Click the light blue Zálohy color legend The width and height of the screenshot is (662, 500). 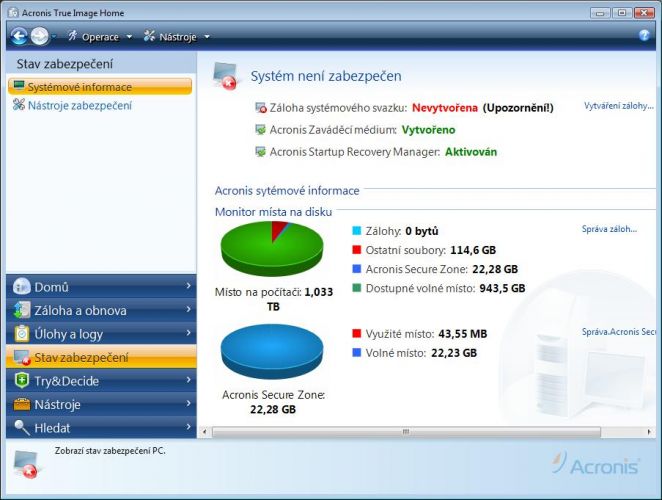(357, 231)
